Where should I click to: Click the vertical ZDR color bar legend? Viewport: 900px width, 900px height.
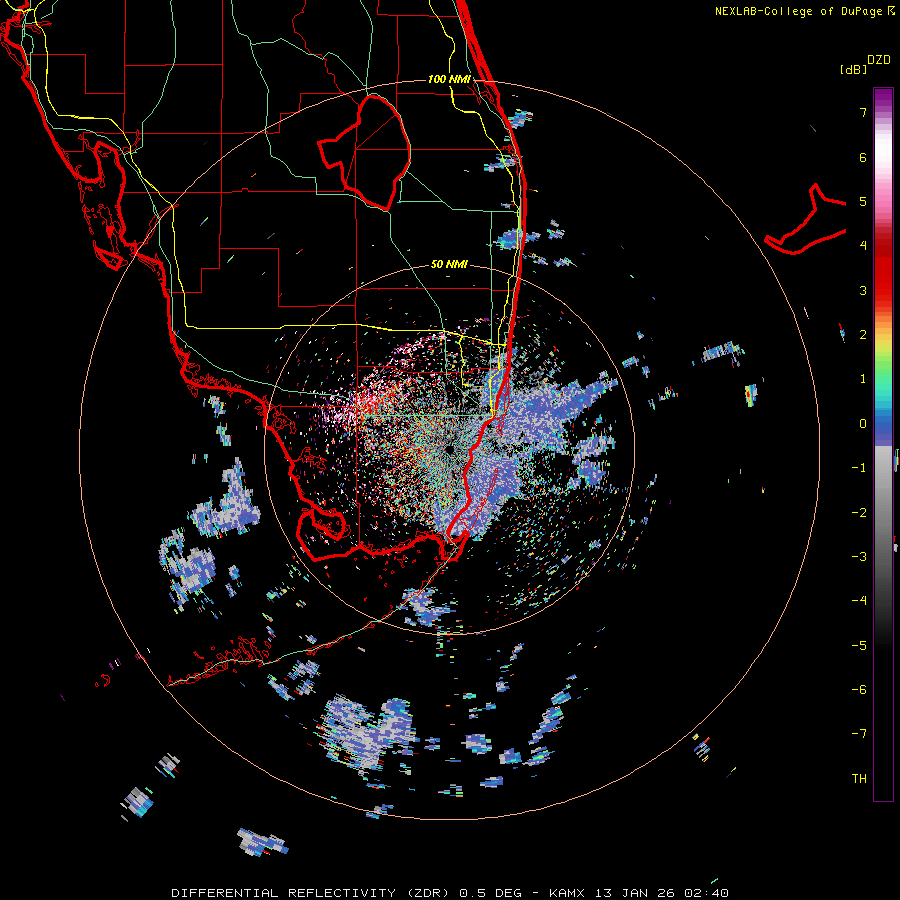[883, 444]
